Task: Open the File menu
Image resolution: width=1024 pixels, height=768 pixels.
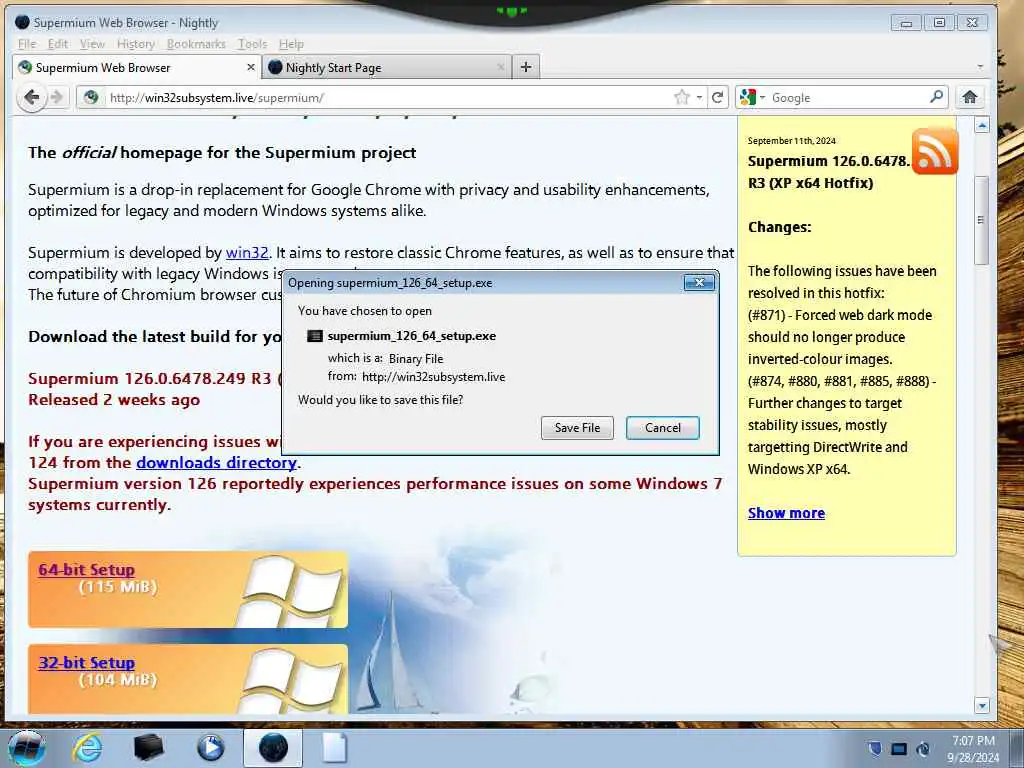Action: click(27, 44)
